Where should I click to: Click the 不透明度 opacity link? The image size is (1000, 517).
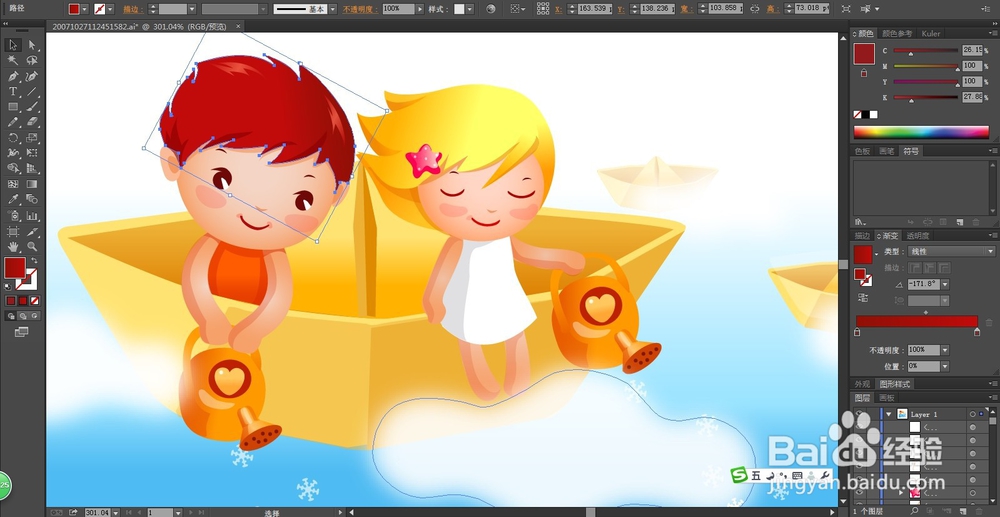(x=360, y=10)
